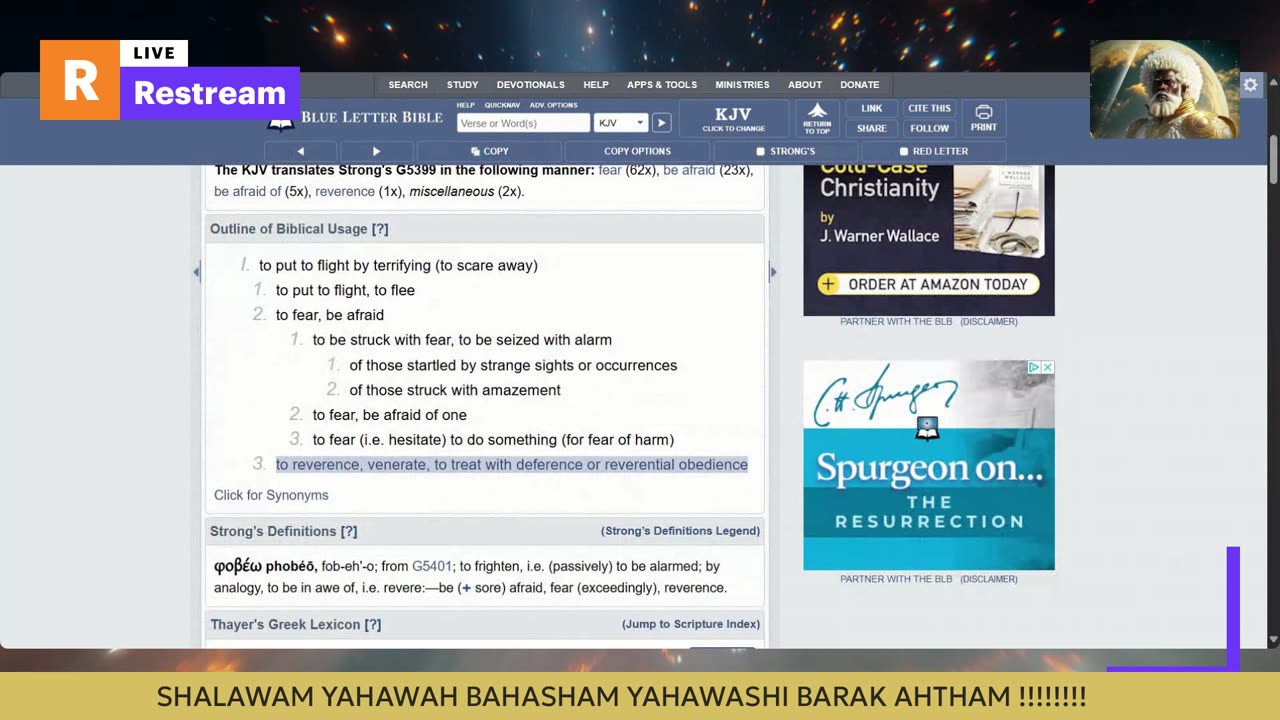Click 'to fear, be afraid of one'
The image size is (1280, 720).
point(389,415)
